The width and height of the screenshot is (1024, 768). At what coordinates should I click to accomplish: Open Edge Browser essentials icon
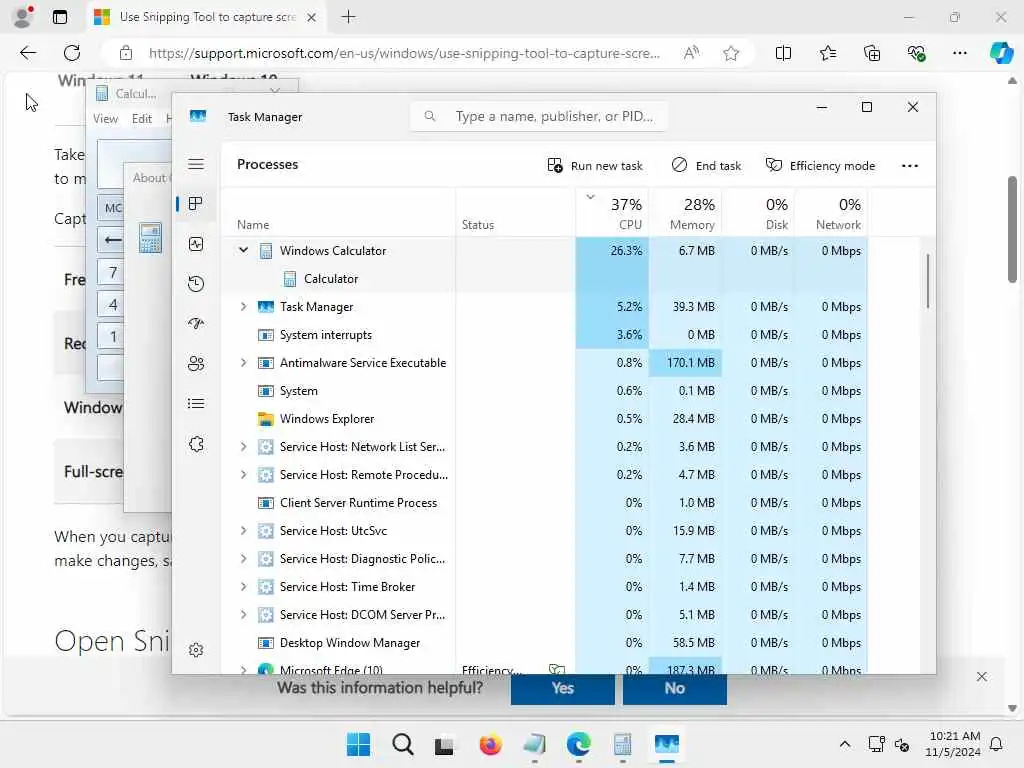pos(916,53)
